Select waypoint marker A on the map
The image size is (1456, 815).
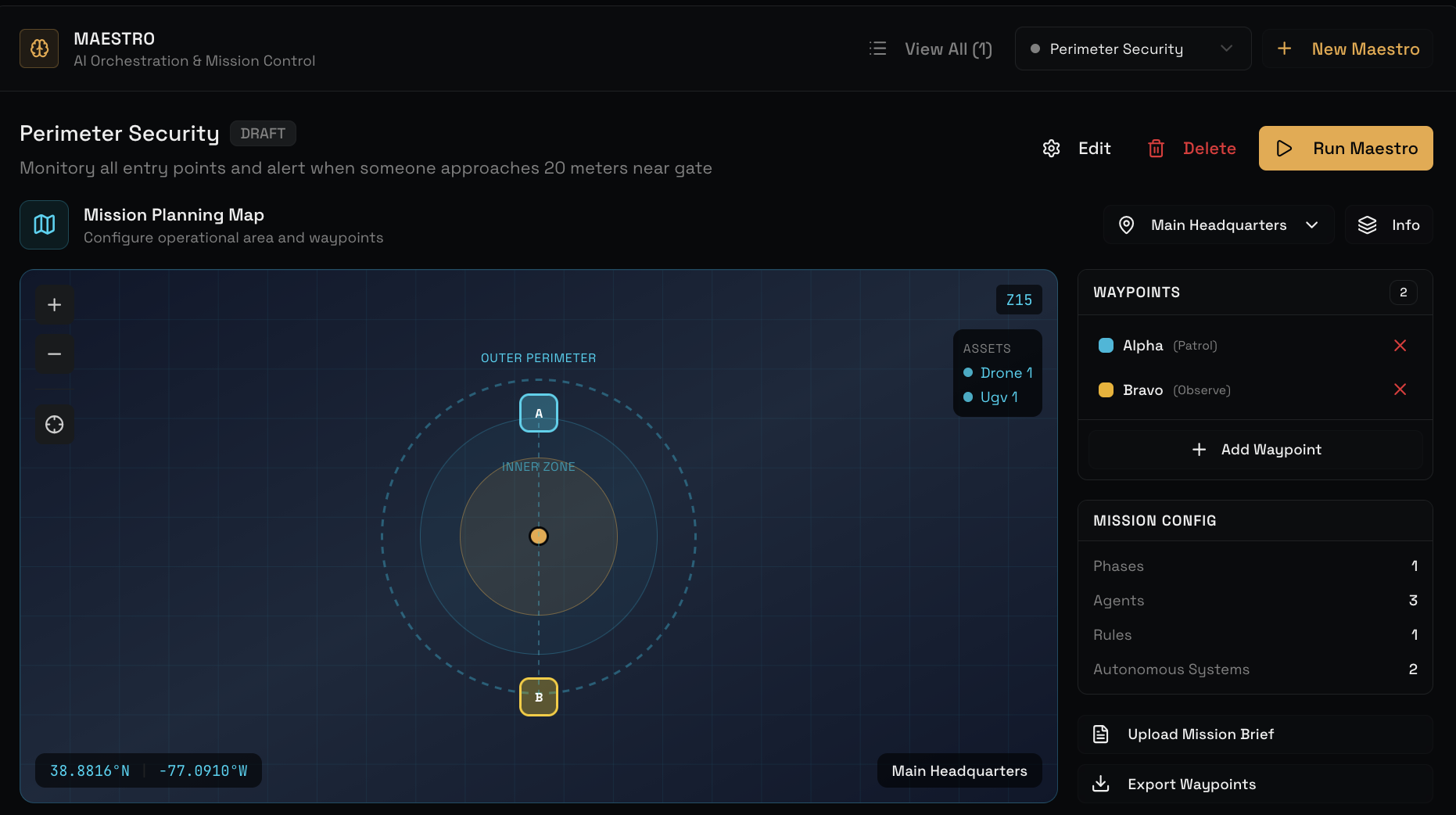[539, 413]
